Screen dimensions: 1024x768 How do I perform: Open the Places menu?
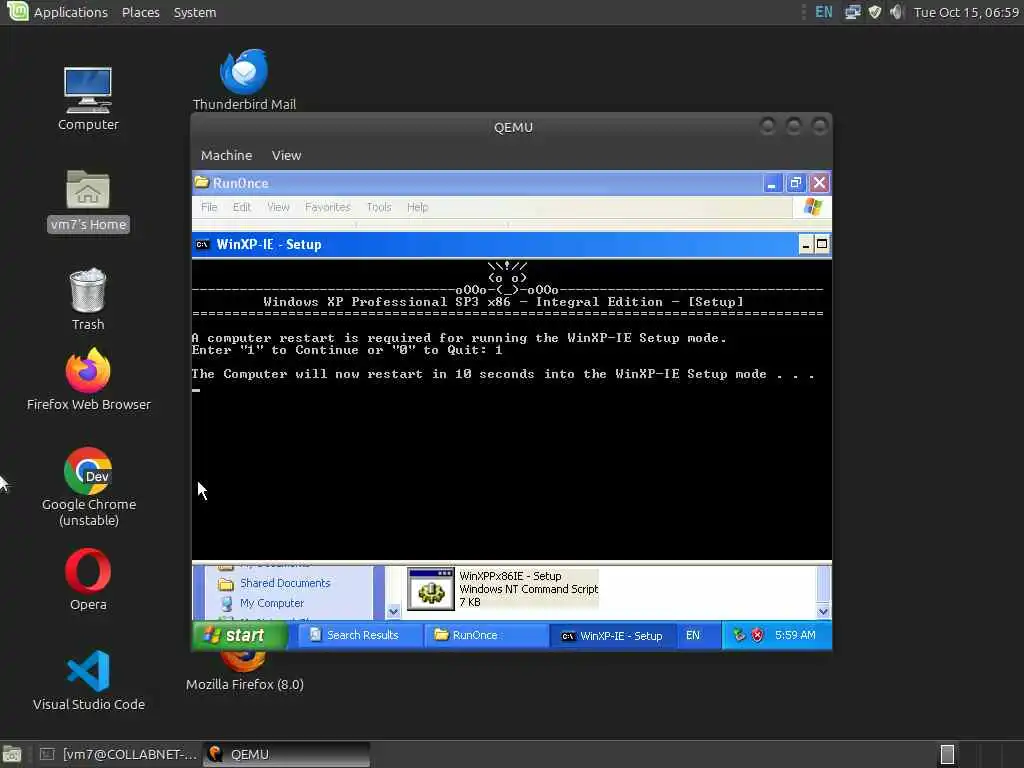[x=140, y=12]
